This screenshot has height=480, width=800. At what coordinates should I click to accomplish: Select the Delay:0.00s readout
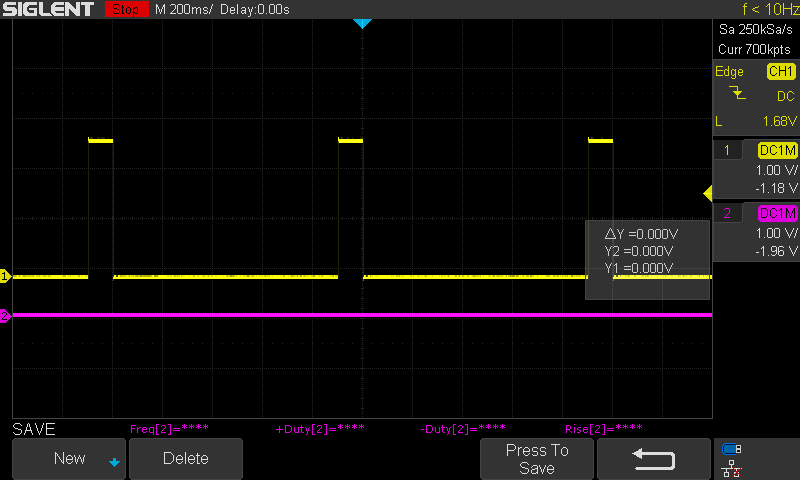(x=255, y=9)
